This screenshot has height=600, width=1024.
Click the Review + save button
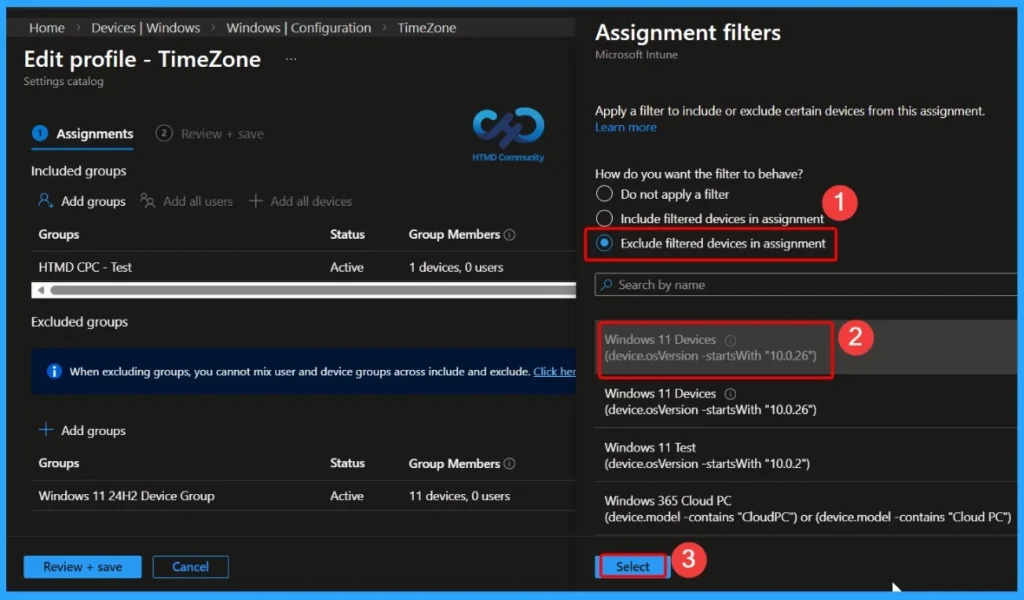[x=81, y=566]
